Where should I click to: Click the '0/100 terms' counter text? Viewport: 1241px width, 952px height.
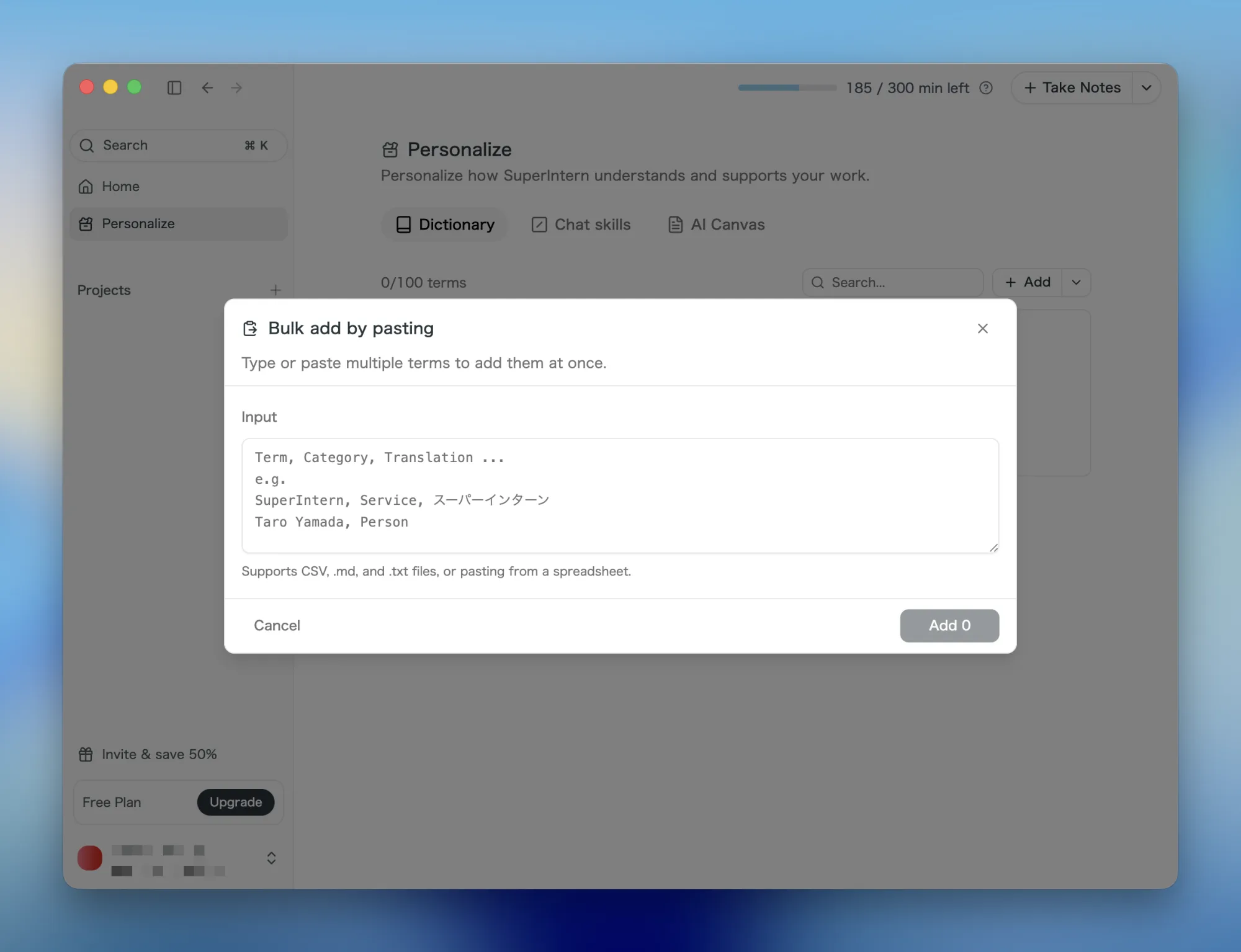[x=423, y=282]
